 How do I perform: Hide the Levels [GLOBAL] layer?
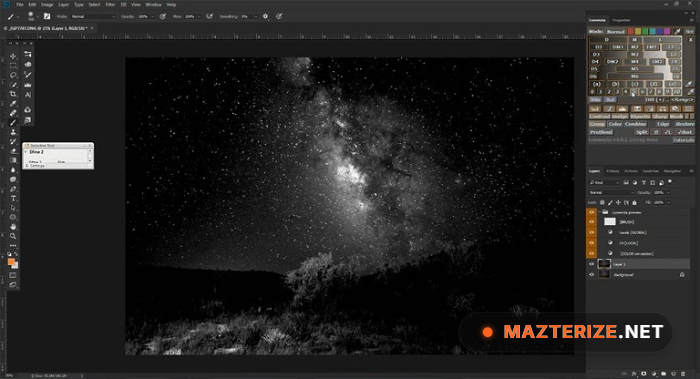tap(592, 233)
